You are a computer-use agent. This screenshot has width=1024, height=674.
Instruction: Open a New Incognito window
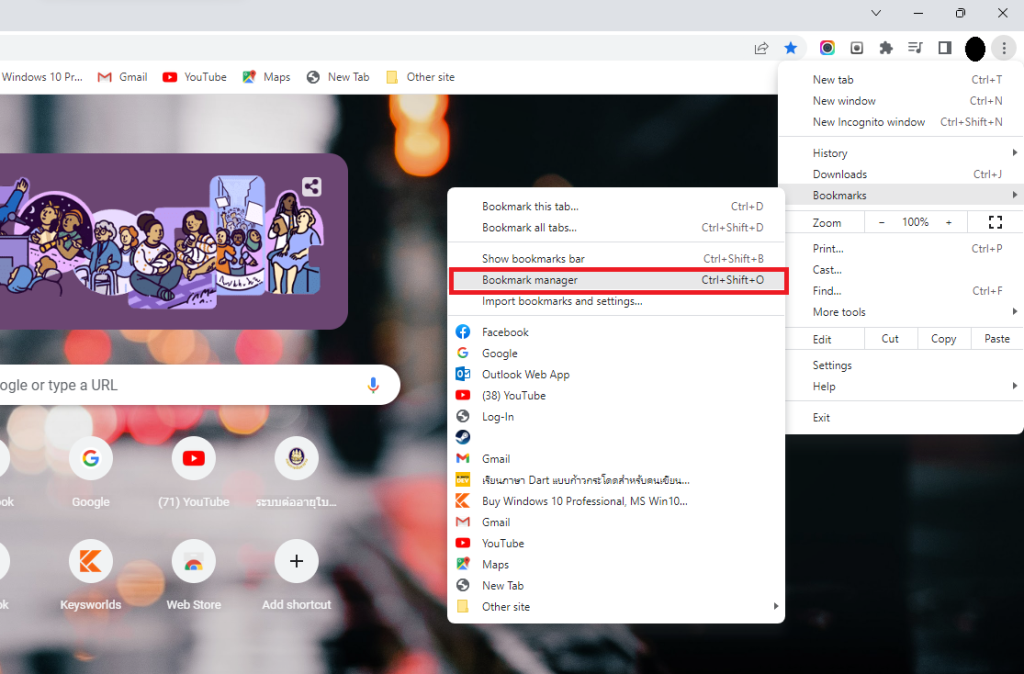(868, 121)
